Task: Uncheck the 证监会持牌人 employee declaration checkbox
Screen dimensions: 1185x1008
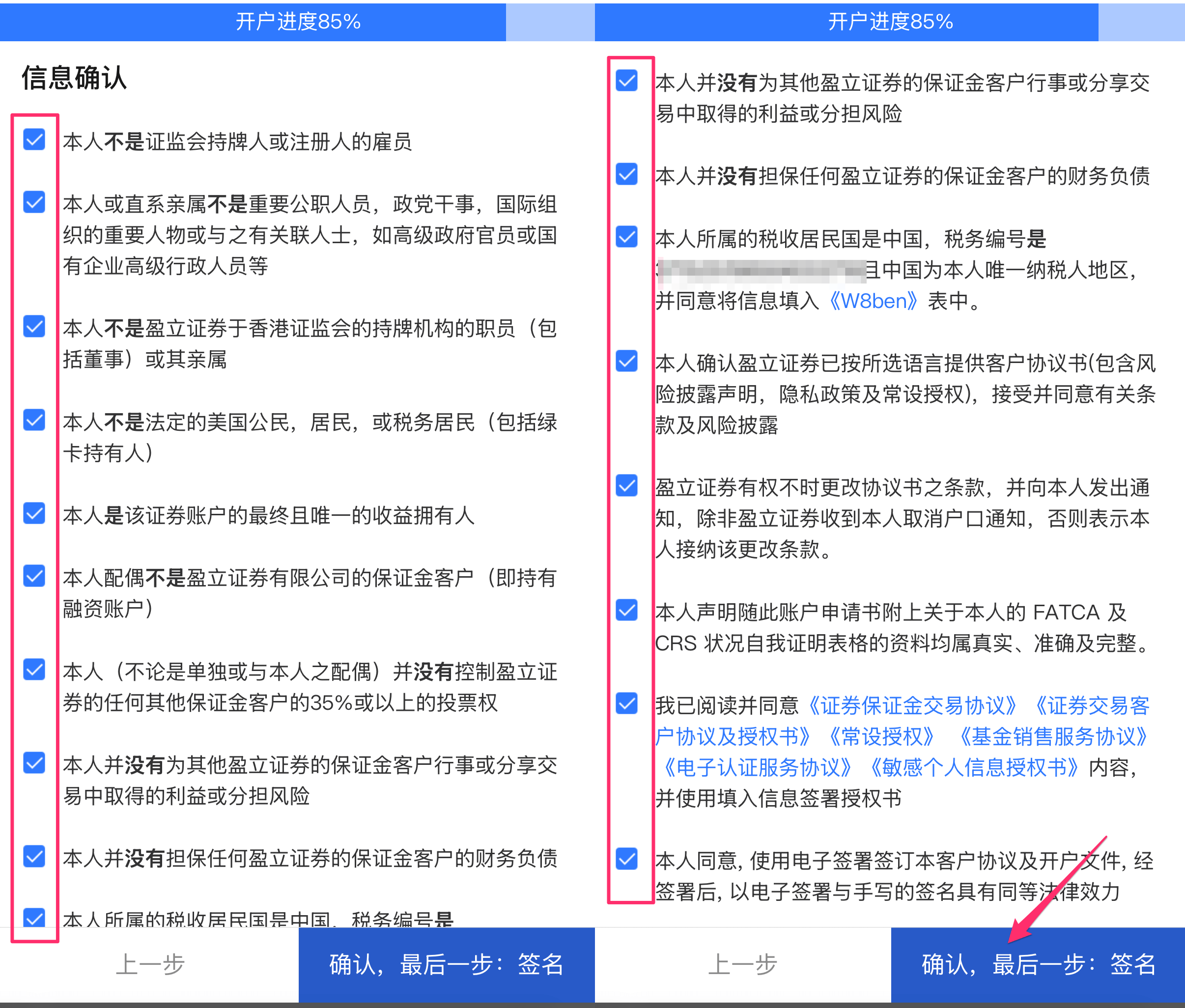Action: pos(34,140)
